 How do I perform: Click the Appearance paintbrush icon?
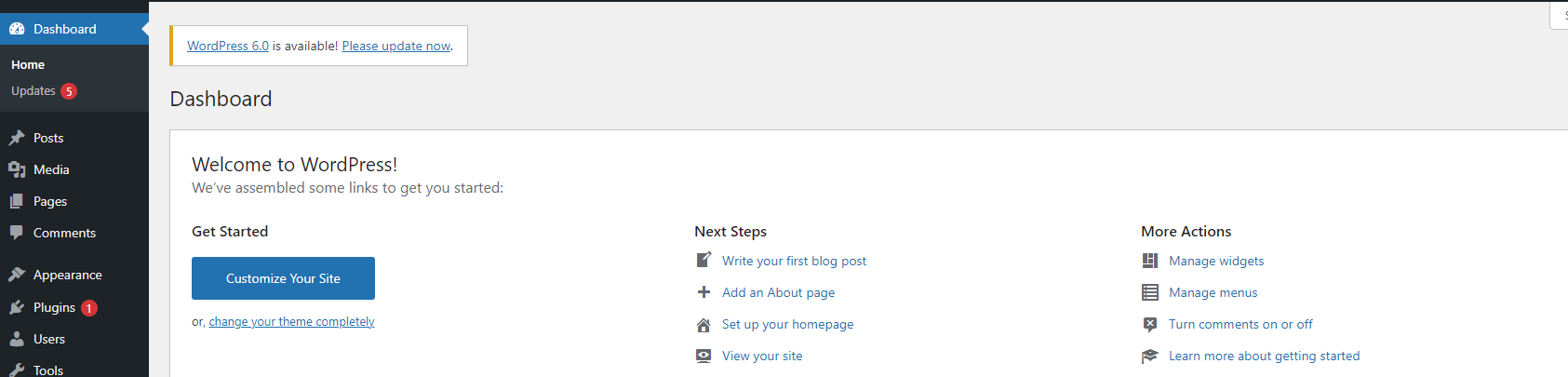(17, 275)
